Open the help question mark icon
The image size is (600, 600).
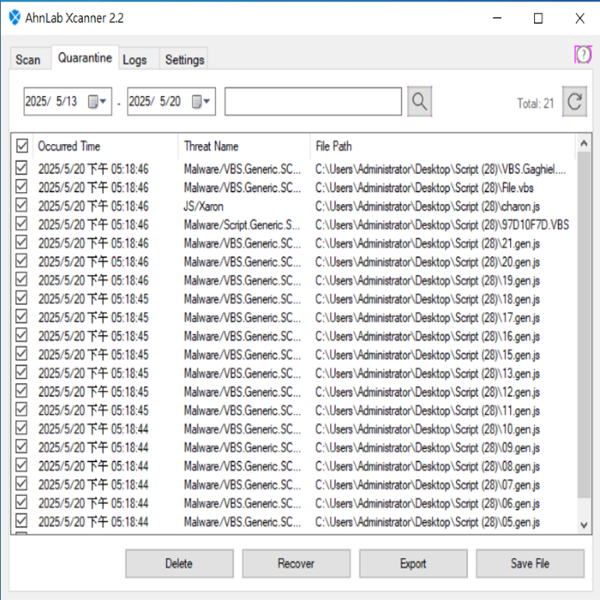(x=583, y=55)
